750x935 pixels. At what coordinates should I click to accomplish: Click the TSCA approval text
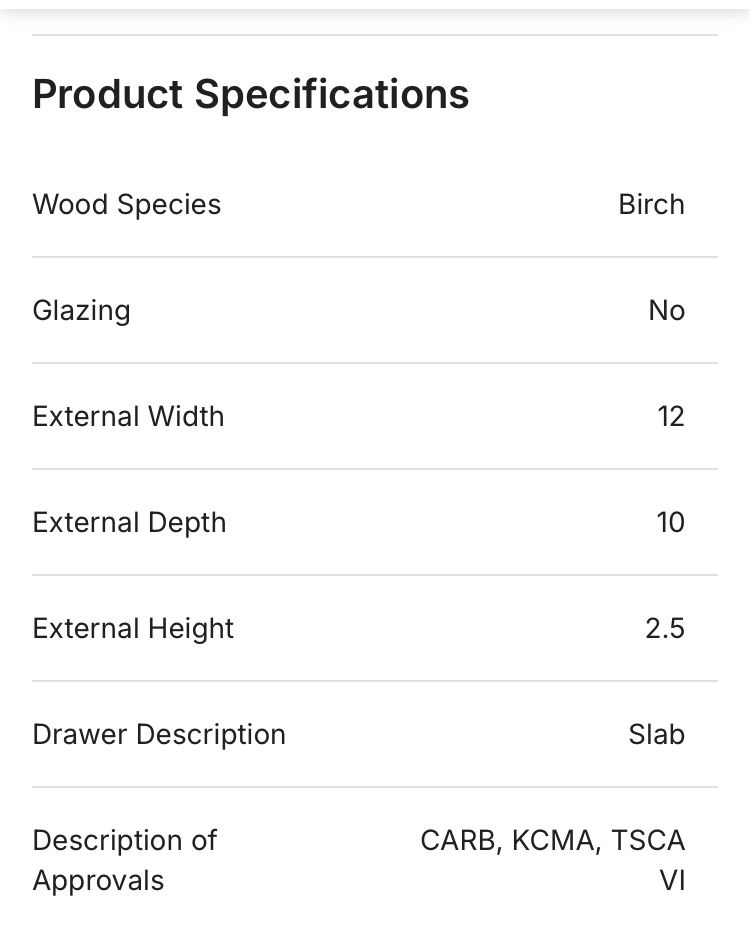pos(648,841)
